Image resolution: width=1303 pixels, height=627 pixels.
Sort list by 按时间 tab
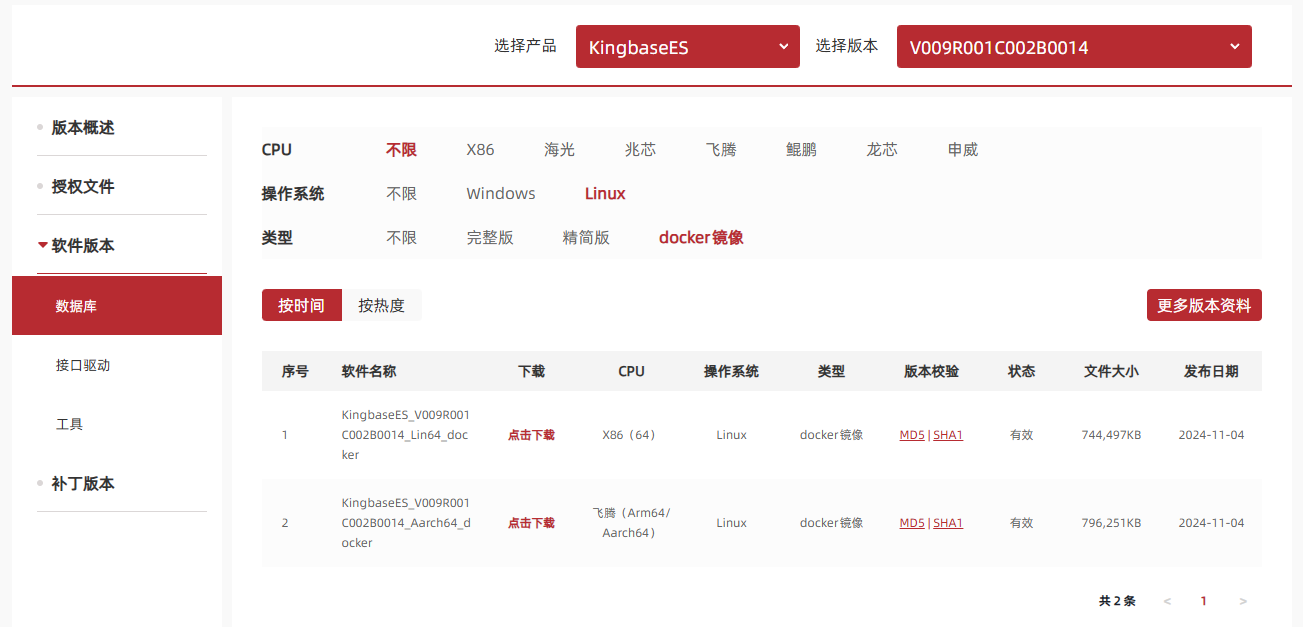(x=302, y=305)
